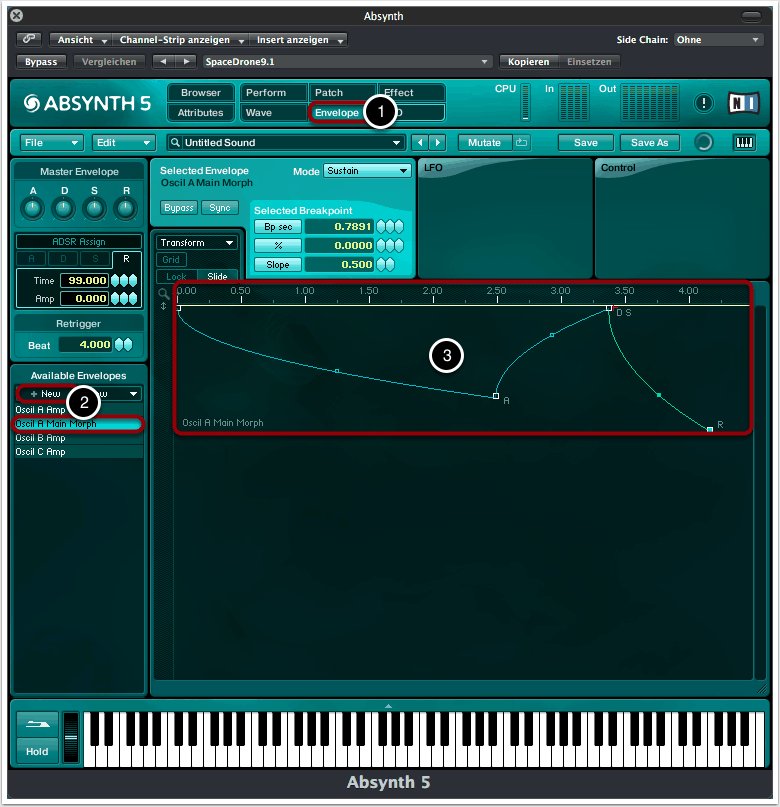
Task: Switch to the Patch tab
Action: 342,93
